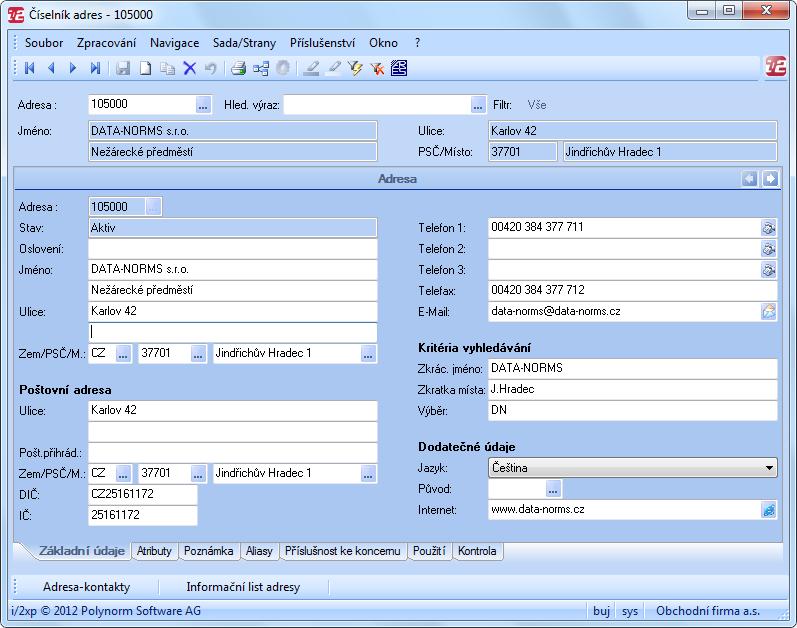Dial Telefon 1 using phone icon
The height and width of the screenshot is (628, 797).
tap(769, 228)
